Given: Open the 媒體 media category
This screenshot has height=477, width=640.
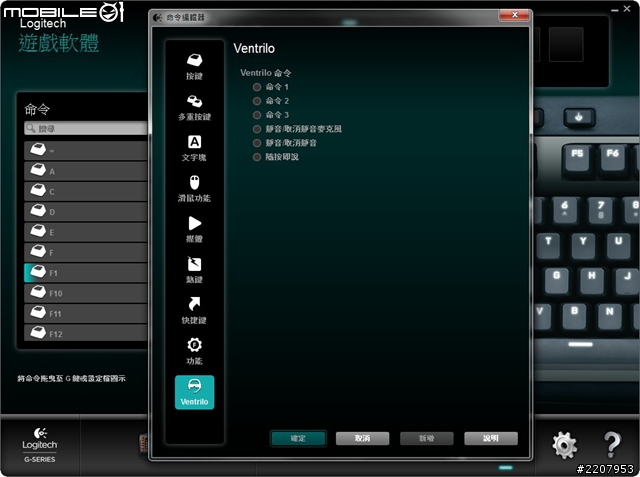Looking at the screenshot, I should (x=194, y=230).
